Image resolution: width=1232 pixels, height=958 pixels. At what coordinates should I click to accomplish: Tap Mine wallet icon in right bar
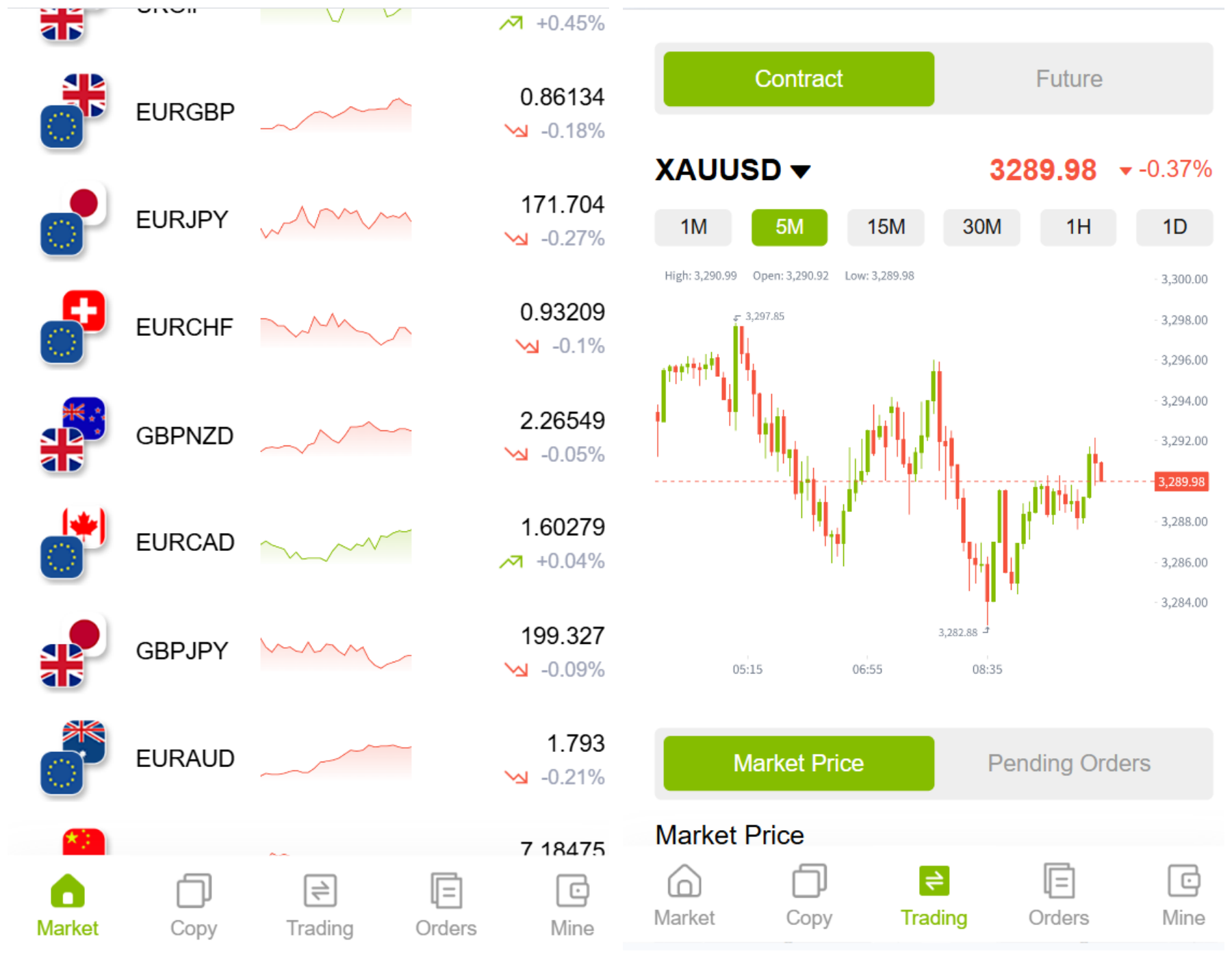tap(1183, 881)
